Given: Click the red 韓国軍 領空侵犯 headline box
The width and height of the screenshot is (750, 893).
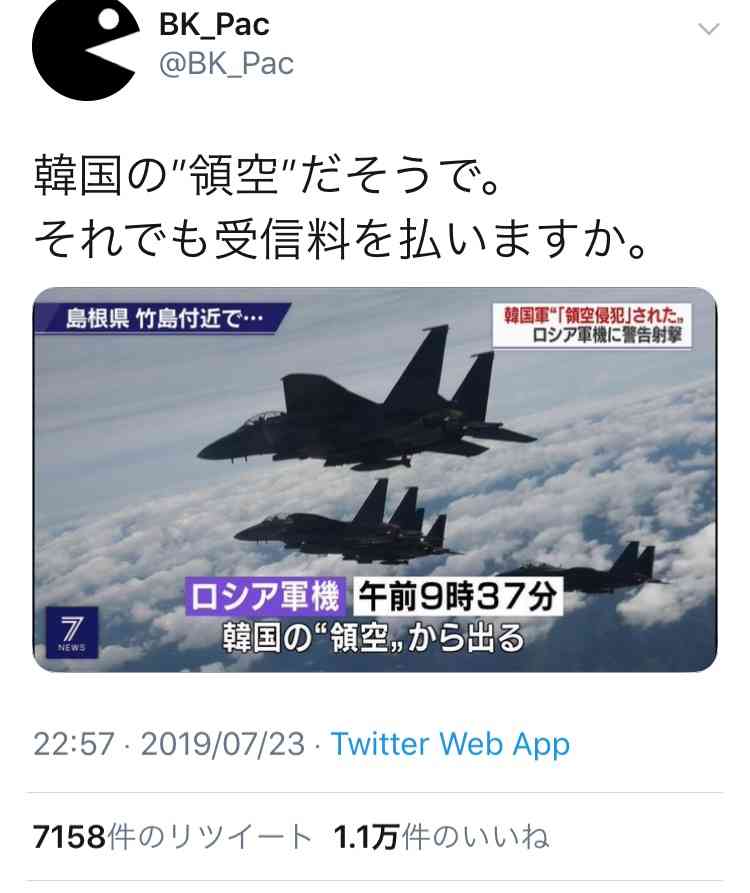Looking at the screenshot, I should [592, 326].
